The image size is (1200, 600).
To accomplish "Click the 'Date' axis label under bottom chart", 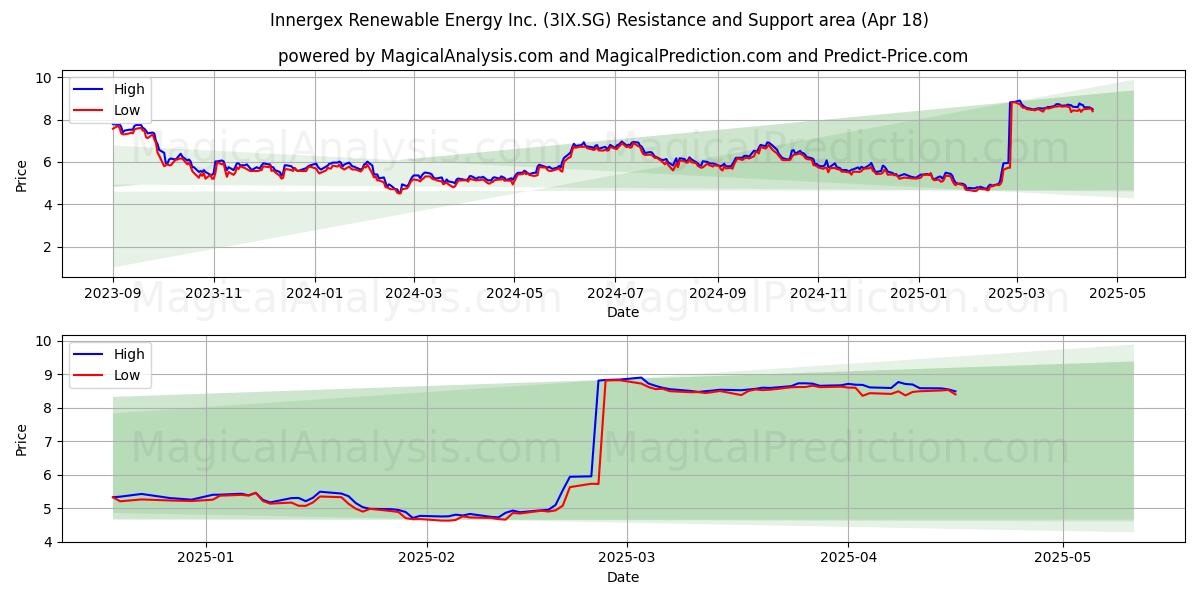I will tap(623, 577).
